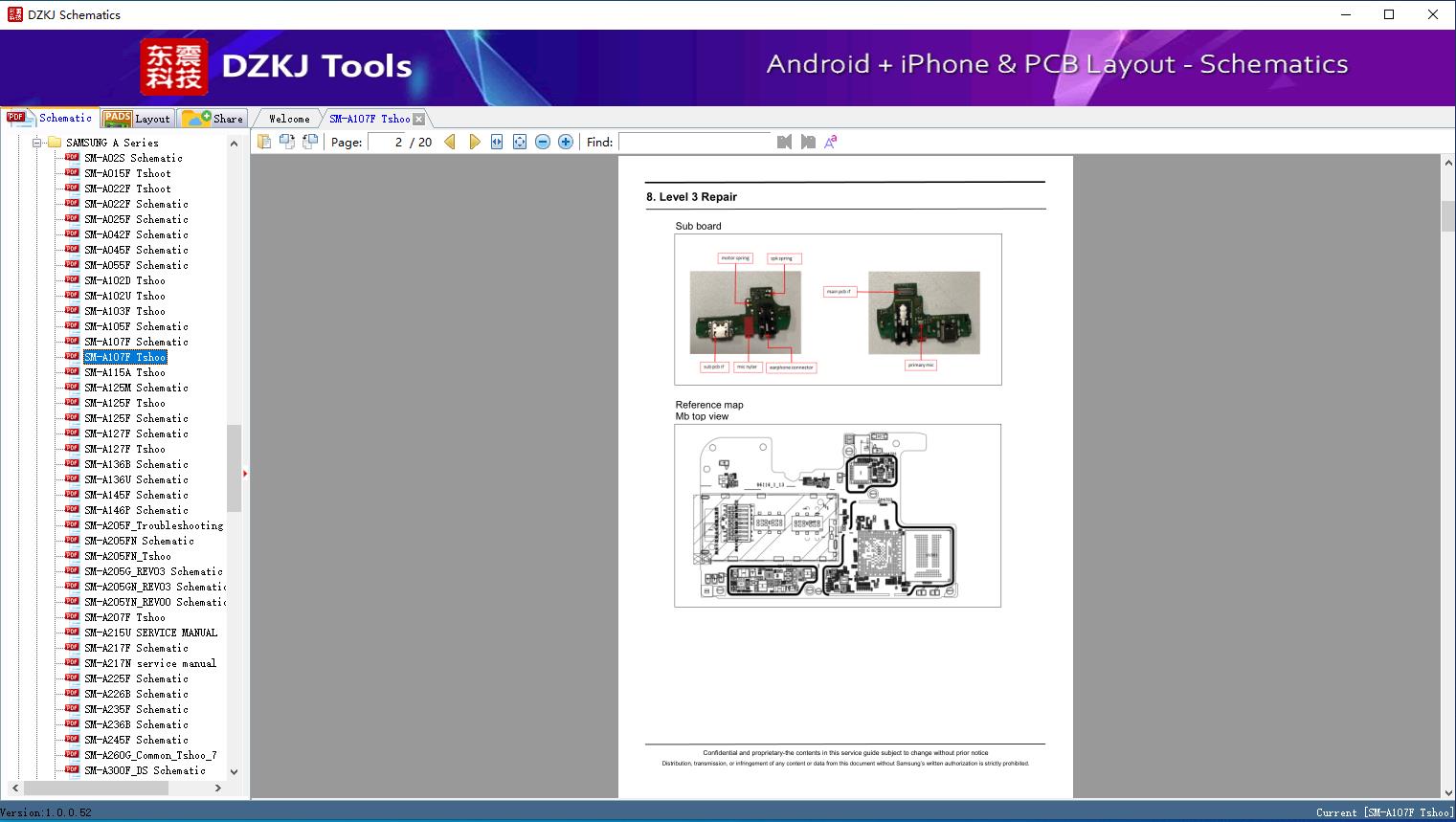Viewport: 1456px width, 822px height.
Task: Click the PDF icon beside SM-A300F_DS Schematic
Action: click(72, 769)
